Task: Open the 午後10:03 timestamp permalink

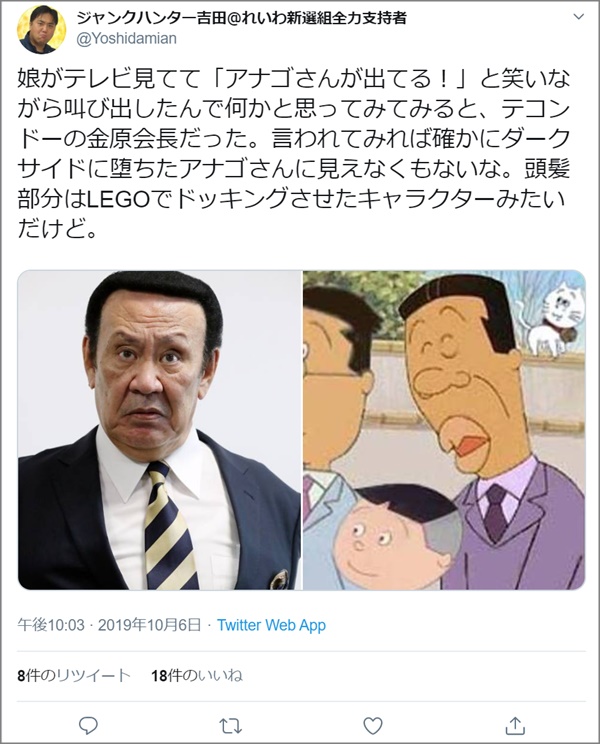Action: 51,625
